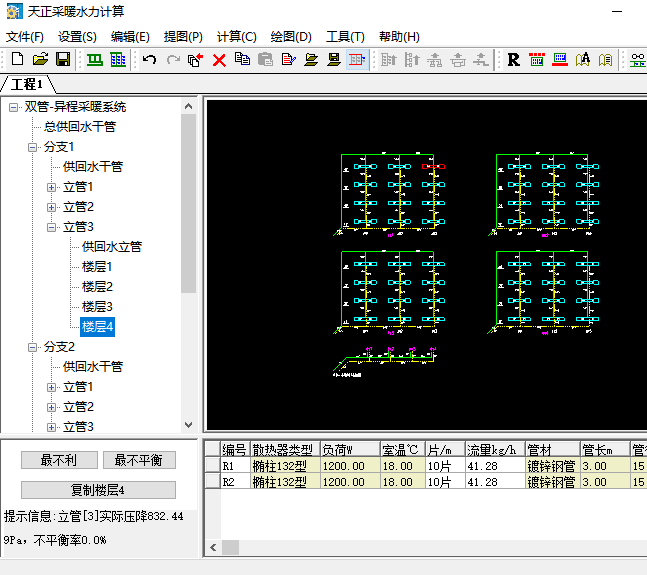This screenshot has height=575, width=647.
Task: Click the green table grid toolbar icon
Action: (118, 60)
